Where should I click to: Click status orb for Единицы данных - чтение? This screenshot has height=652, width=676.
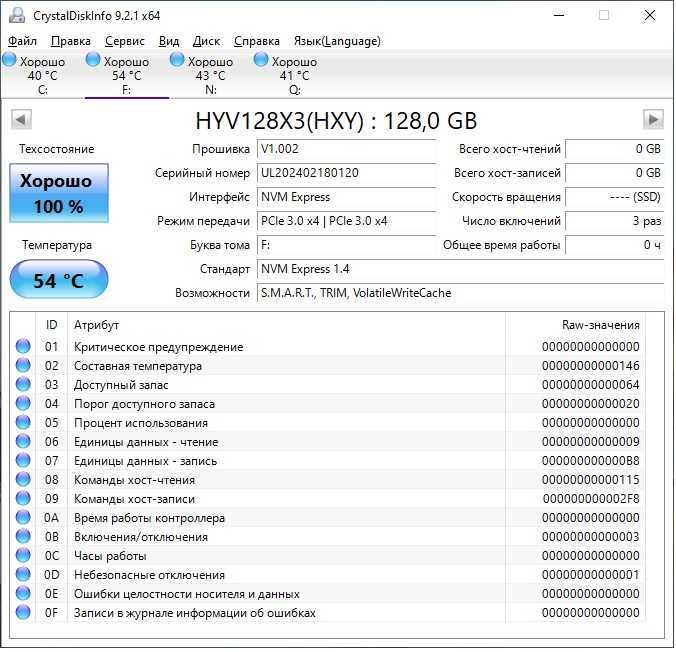[x=23, y=441]
